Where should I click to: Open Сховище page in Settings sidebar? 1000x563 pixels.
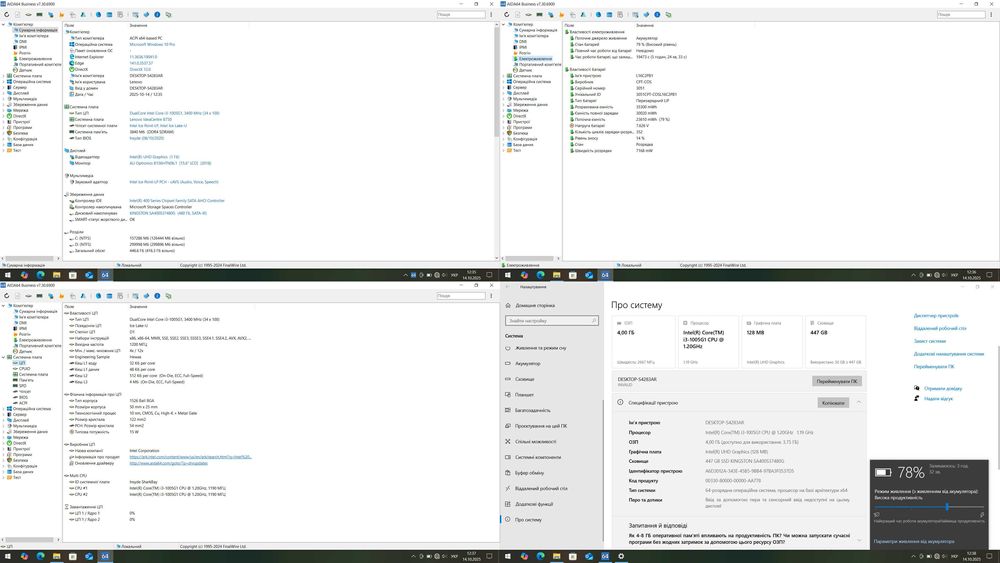(525, 379)
